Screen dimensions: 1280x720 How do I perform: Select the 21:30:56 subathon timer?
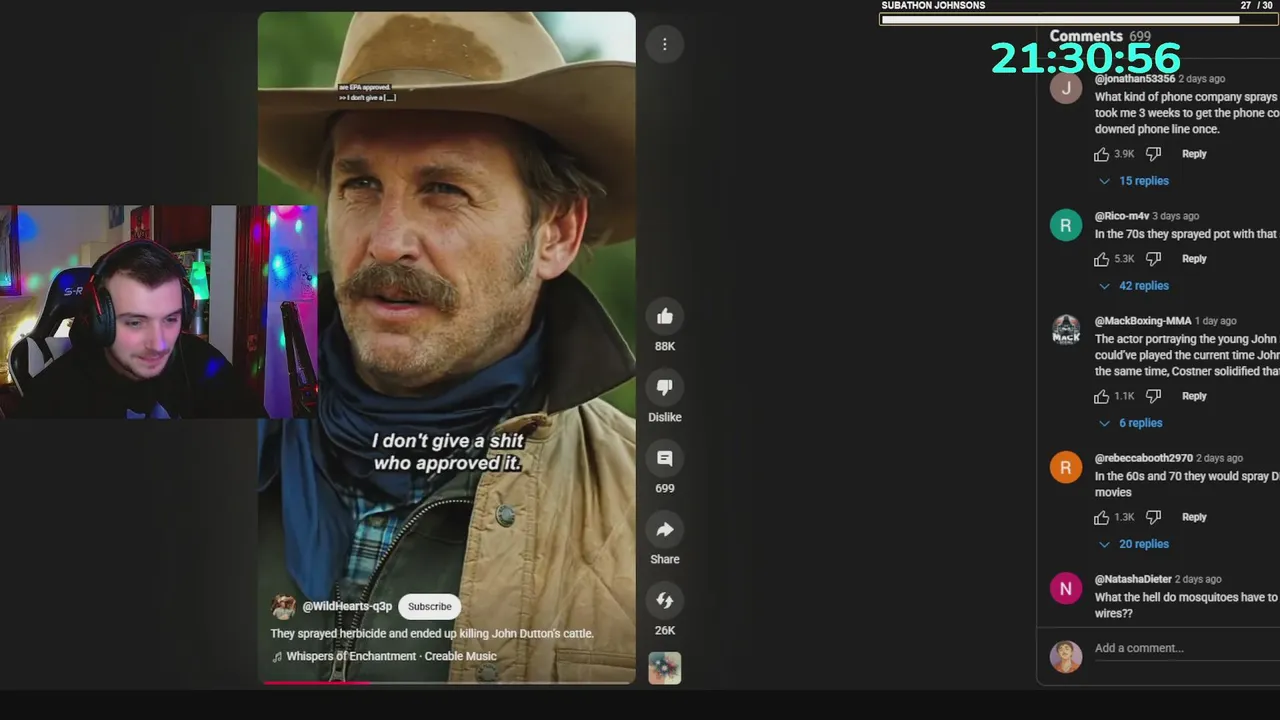pyautogui.click(x=1086, y=58)
